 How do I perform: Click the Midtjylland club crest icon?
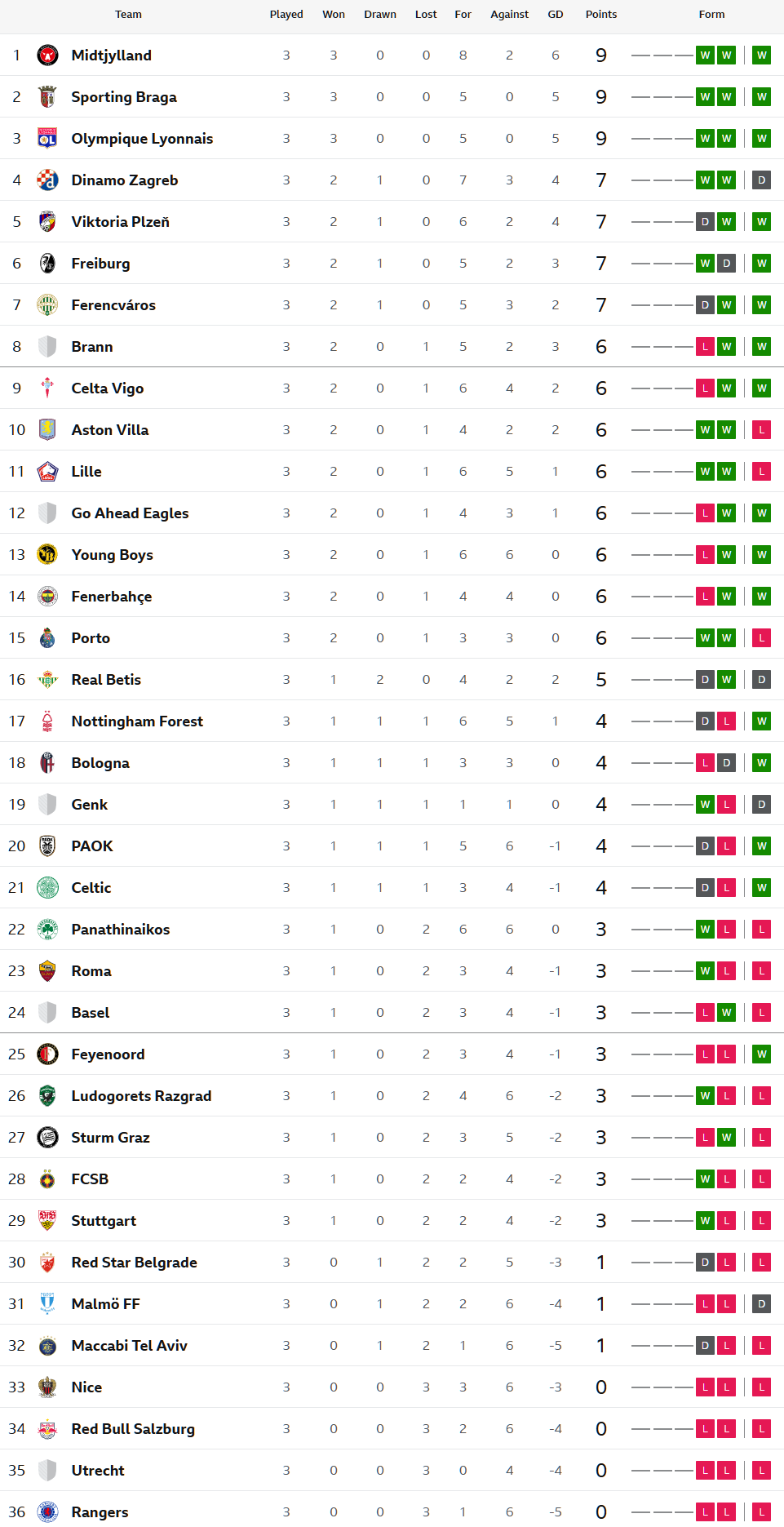(47, 55)
